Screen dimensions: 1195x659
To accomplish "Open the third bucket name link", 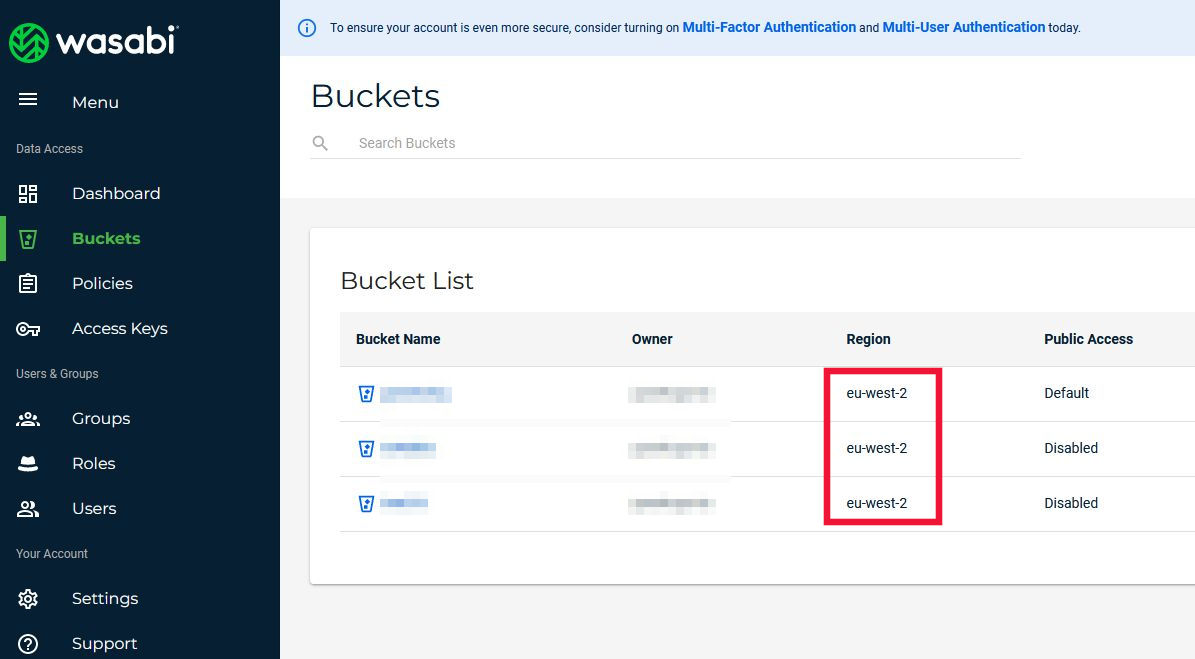I will (x=404, y=504).
